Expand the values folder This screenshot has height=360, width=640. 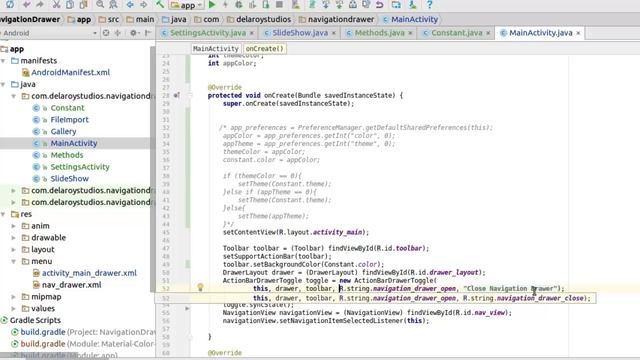[x=14, y=309]
